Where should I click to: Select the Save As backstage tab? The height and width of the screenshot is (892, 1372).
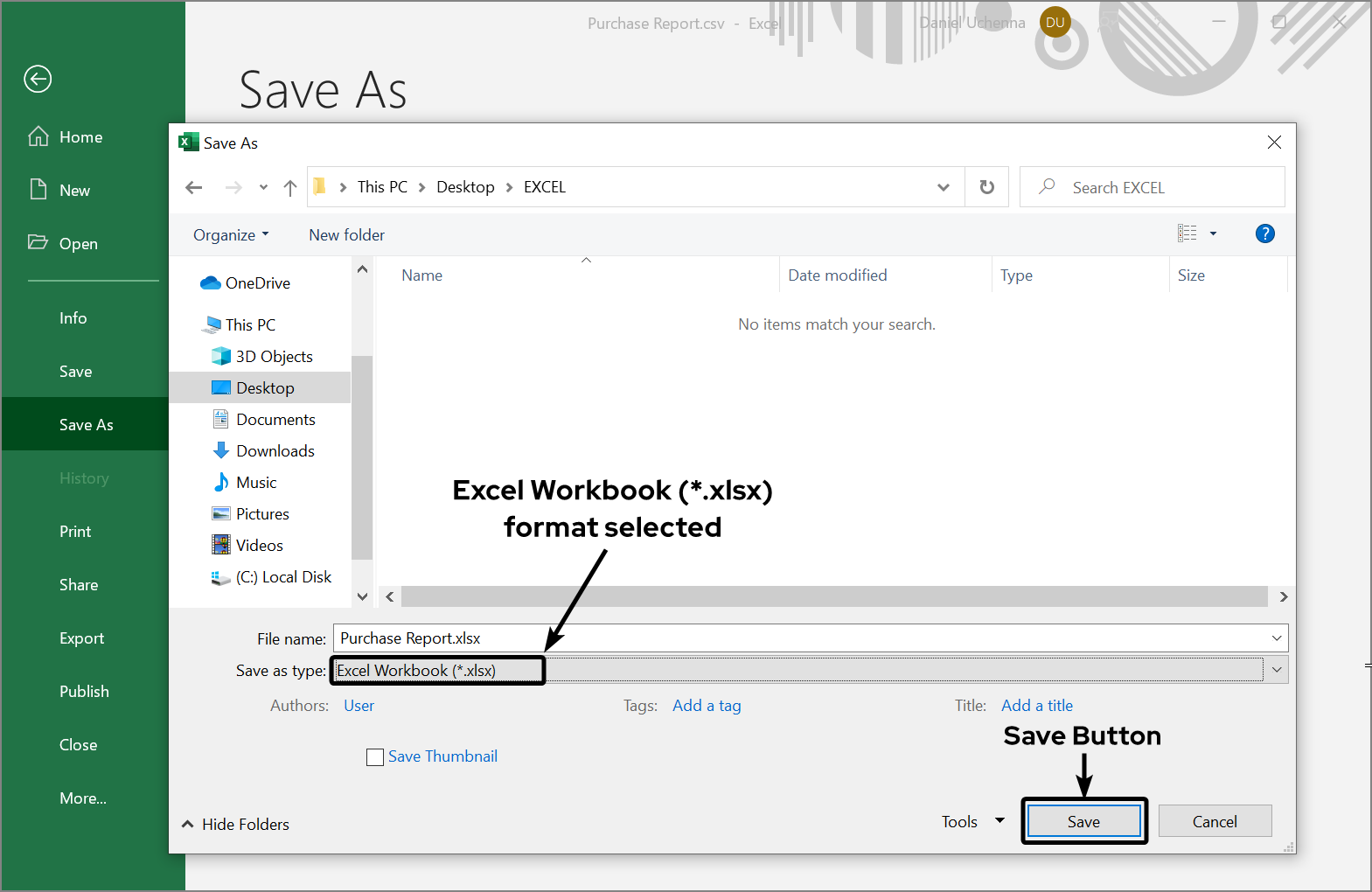coord(87,425)
